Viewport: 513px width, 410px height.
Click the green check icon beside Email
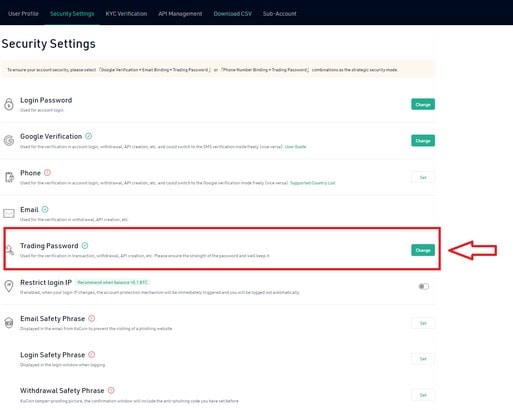[x=45, y=209]
